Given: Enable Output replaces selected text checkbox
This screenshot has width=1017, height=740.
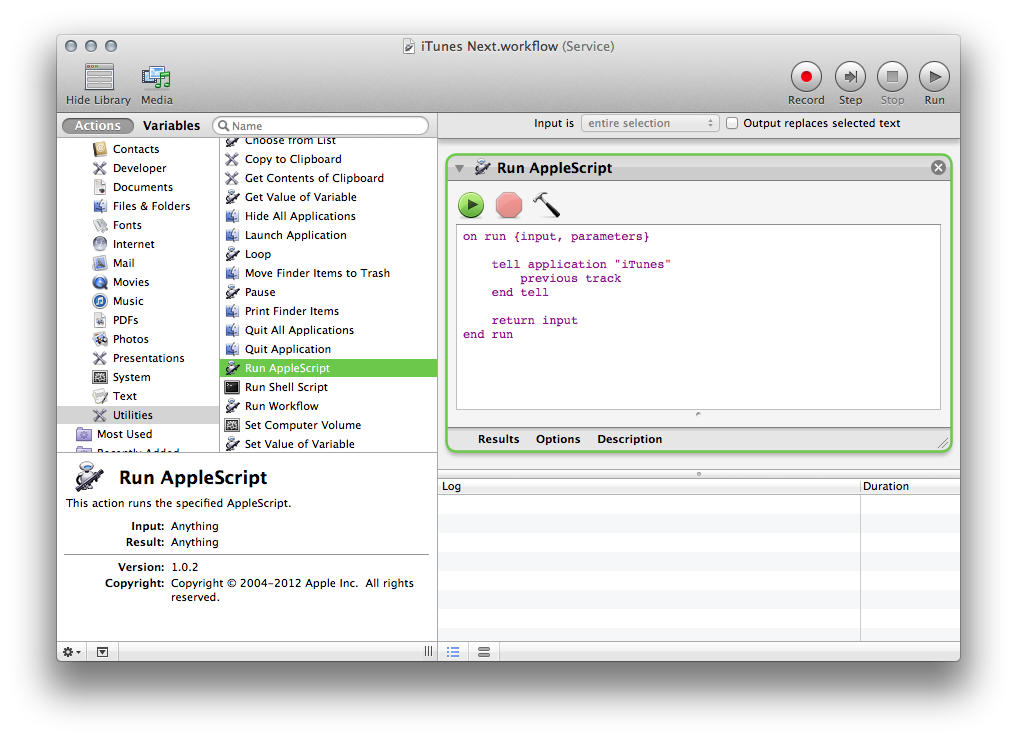Looking at the screenshot, I should click(x=732, y=123).
